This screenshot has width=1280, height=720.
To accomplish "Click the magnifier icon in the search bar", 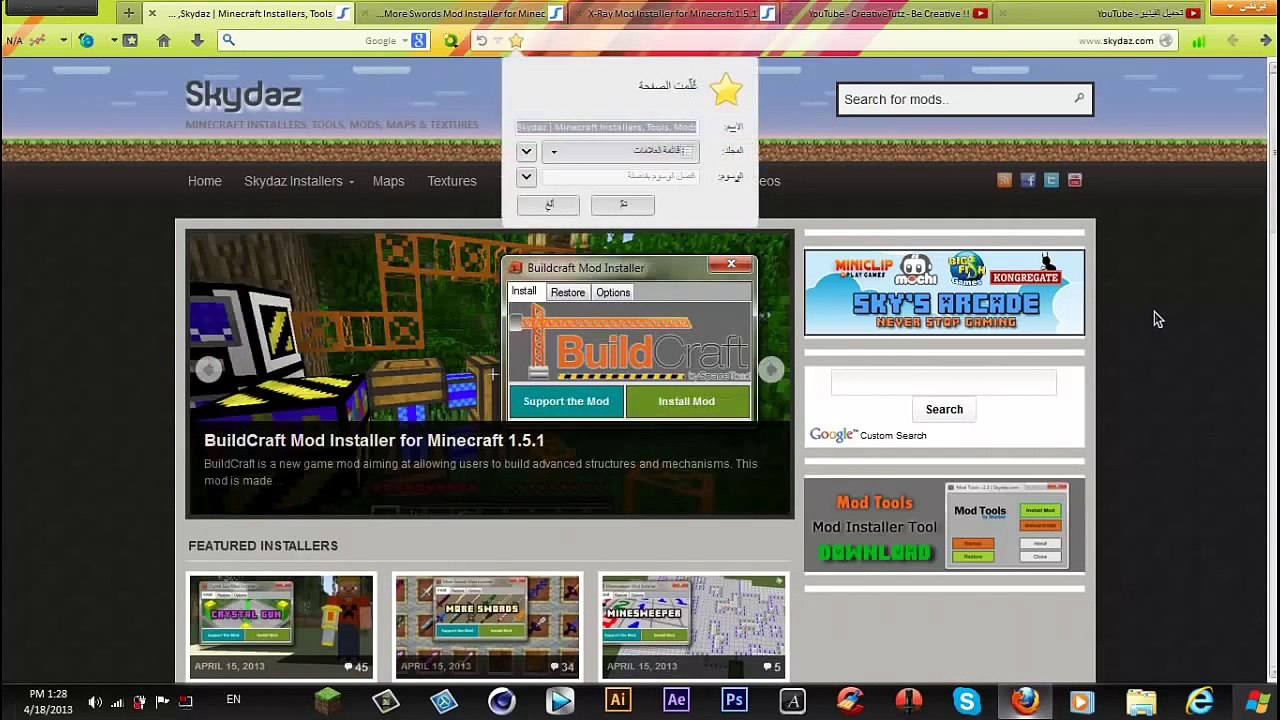I will click(x=228, y=40).
